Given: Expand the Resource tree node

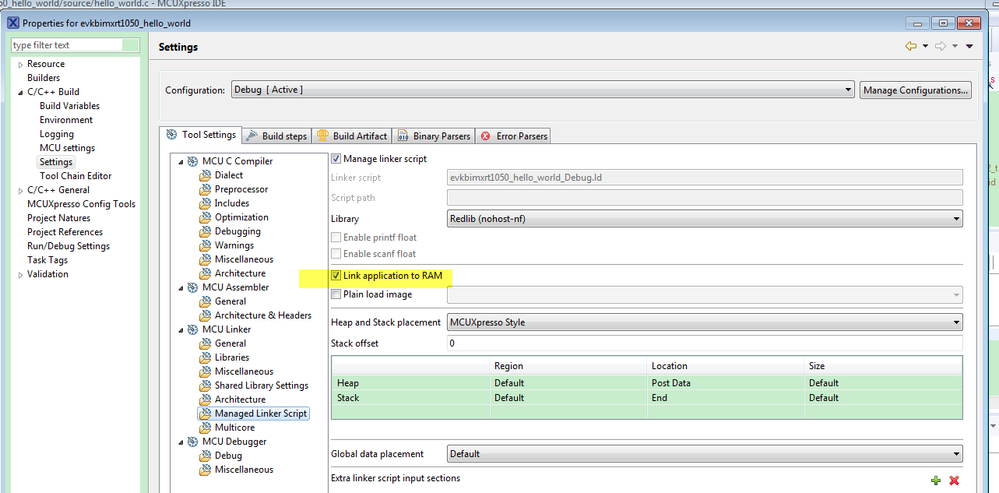Looking at the screenshot, I should pos(20,64).
